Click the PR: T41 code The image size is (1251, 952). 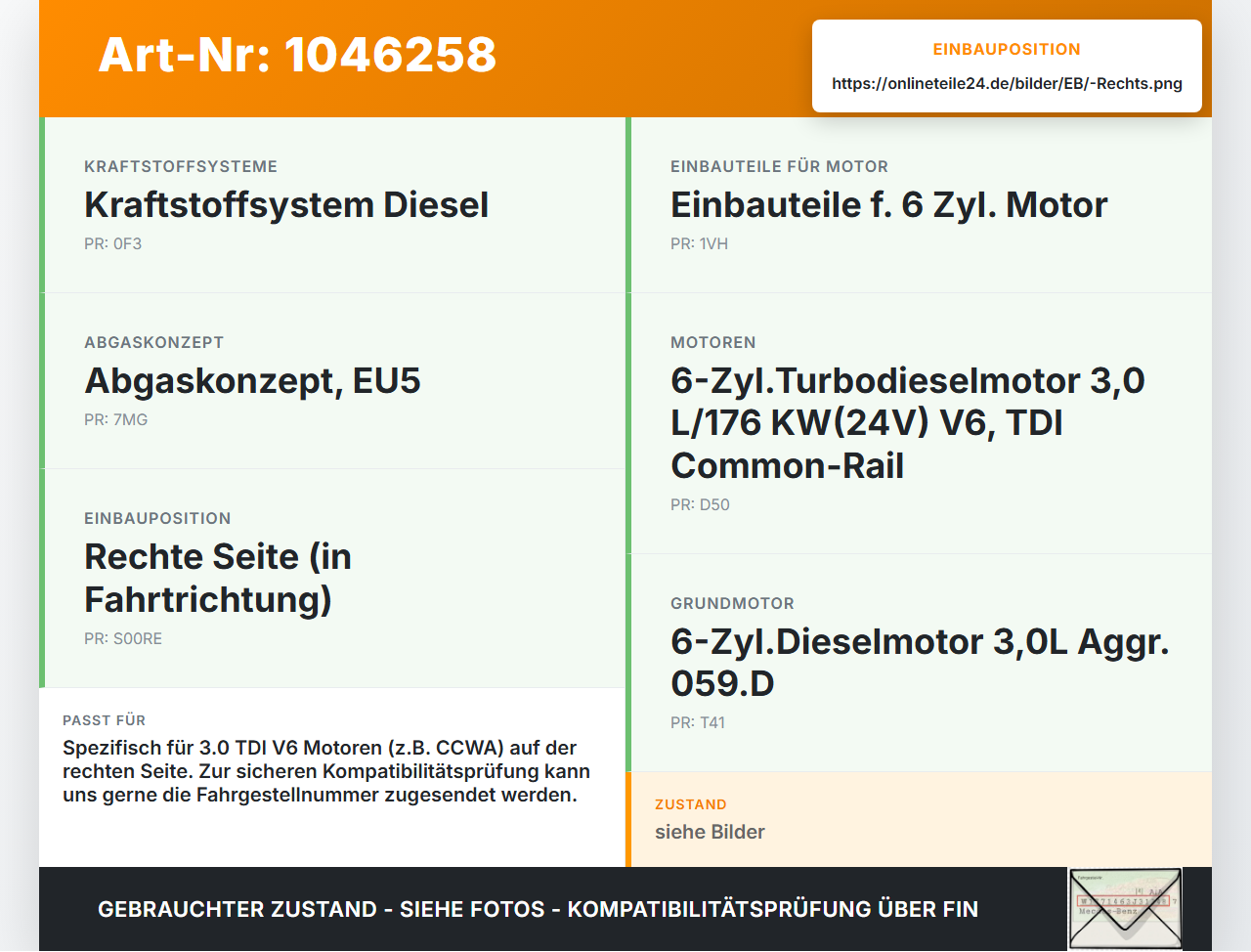[698, 722]
